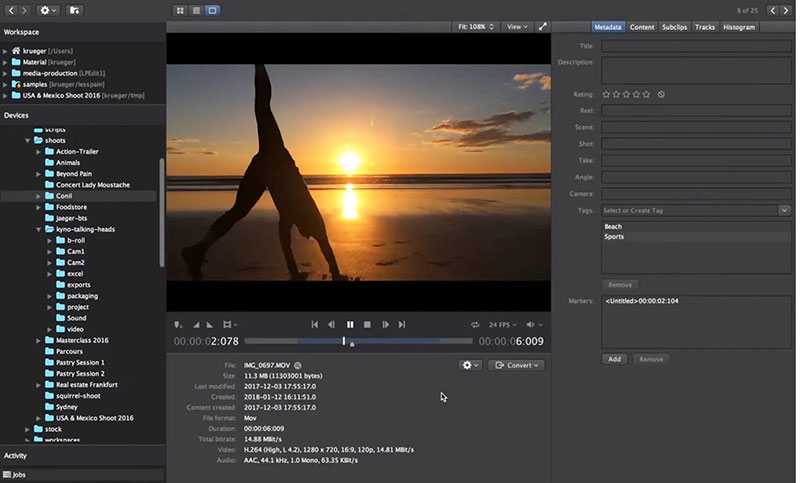Clear the star rating
800x483 pixels.
tap(662, 94)
